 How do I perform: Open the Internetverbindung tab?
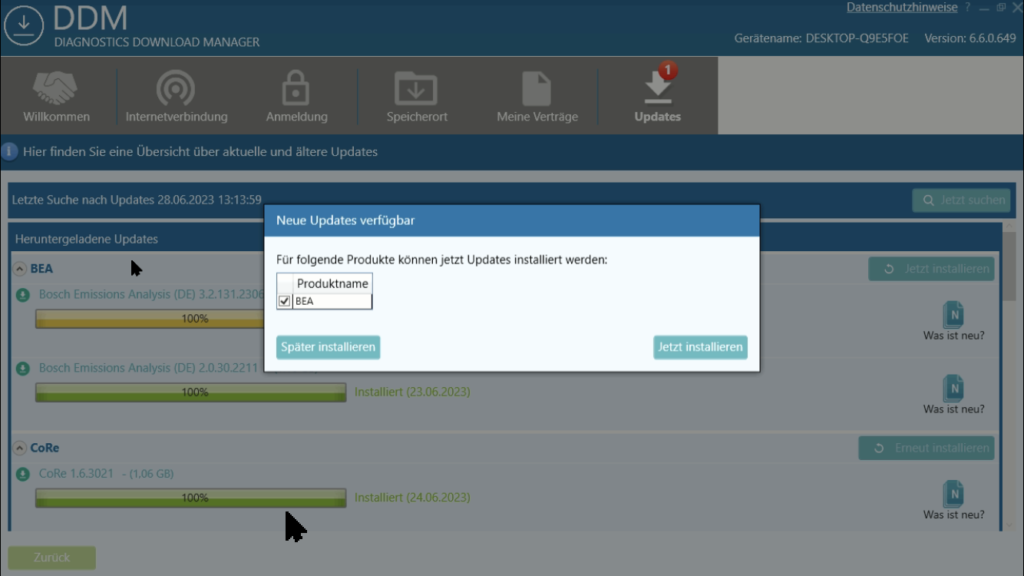[x=176, y=96]
